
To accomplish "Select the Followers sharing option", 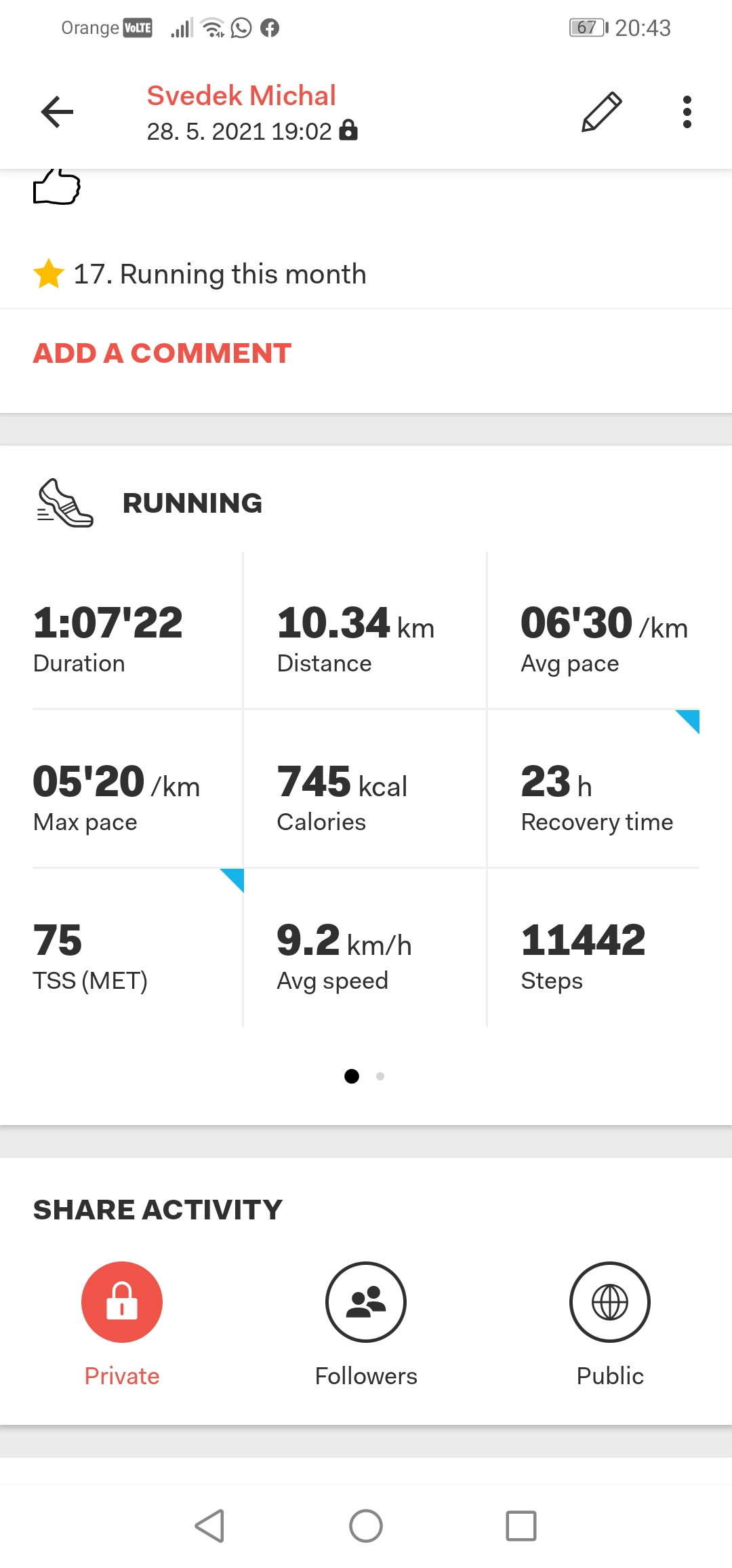I will (x=366, y=1302).
